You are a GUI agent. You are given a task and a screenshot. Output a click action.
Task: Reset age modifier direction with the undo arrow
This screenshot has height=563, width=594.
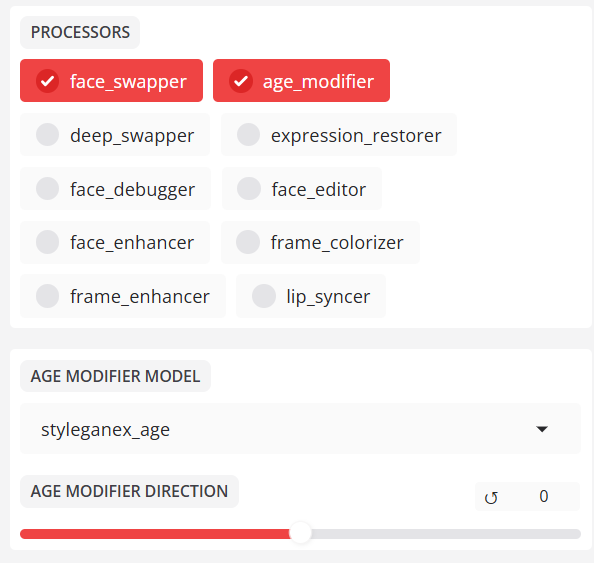click(x=491, y=497)
